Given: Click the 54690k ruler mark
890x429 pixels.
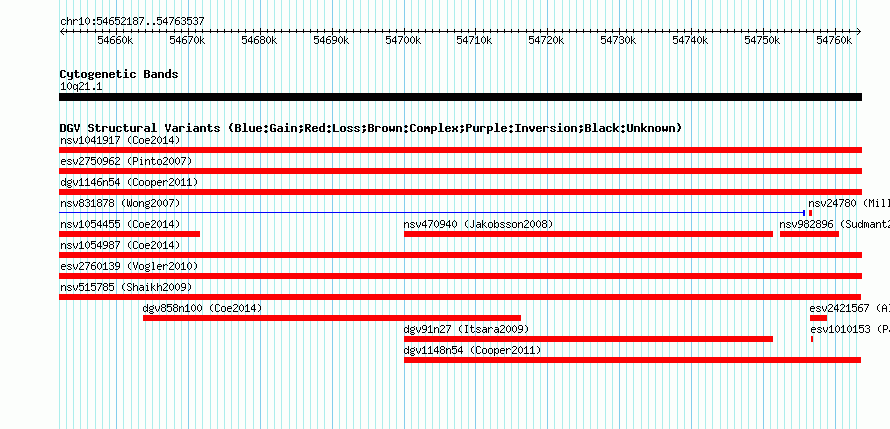Looking at the screenshot, I should coord(331,40).
